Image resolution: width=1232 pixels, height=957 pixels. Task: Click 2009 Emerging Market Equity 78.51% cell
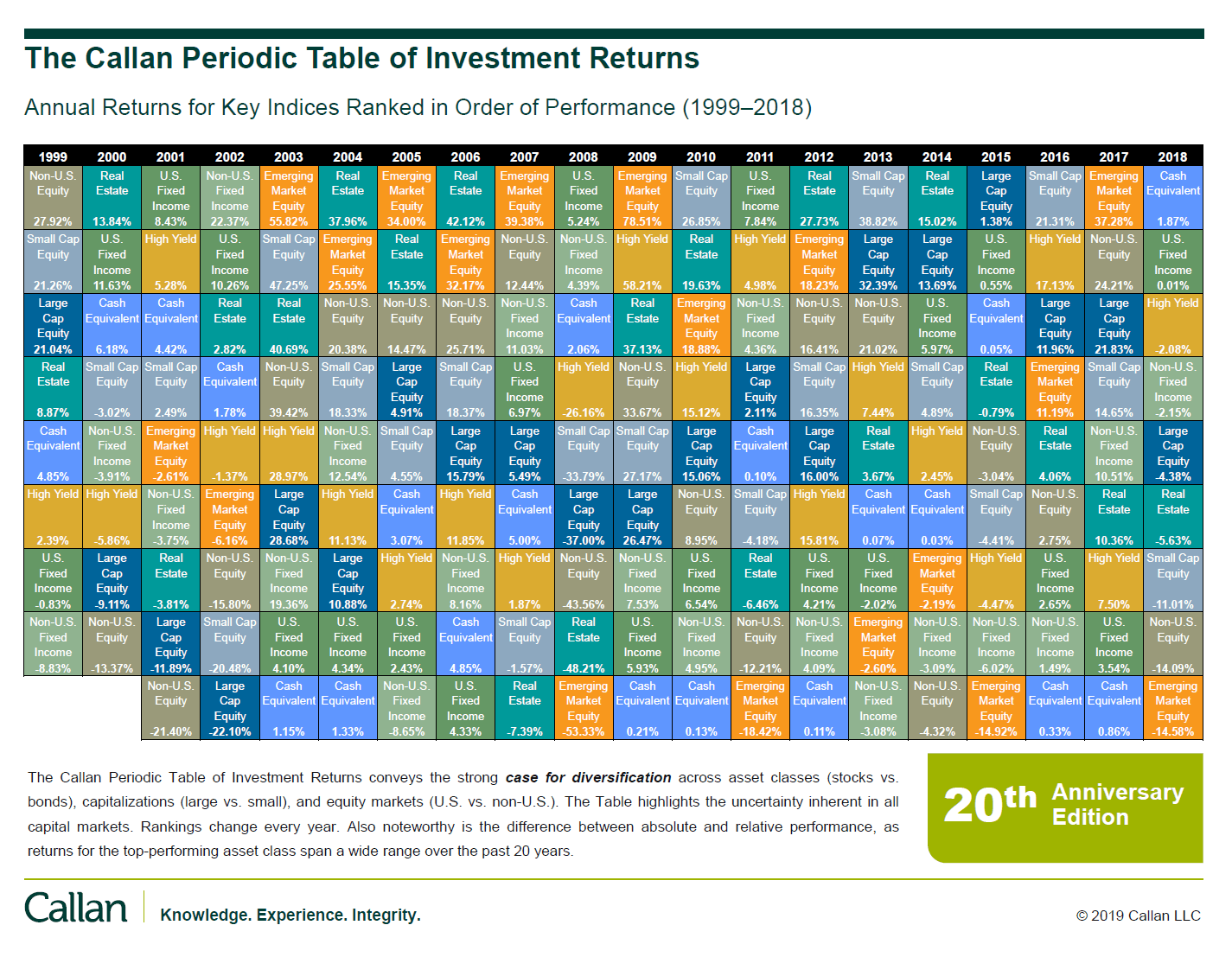point(642,198)
